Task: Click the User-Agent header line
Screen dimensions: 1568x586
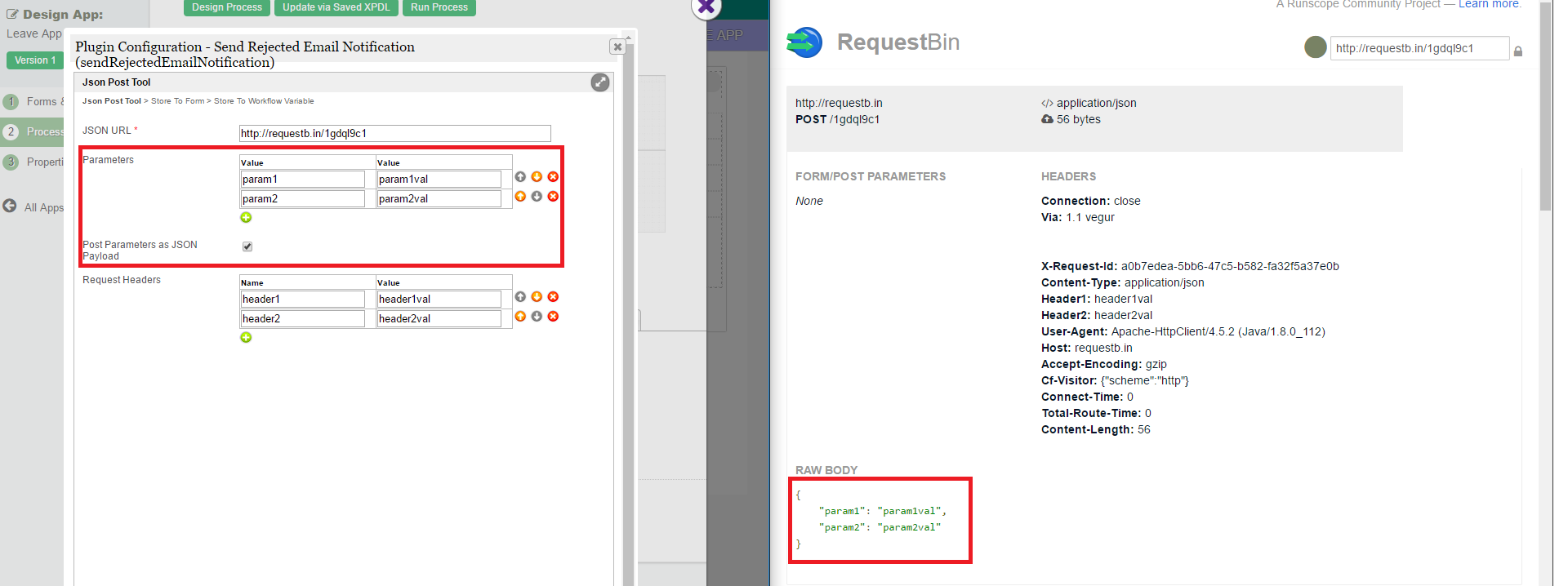Action: click(x=1183, y=331)
